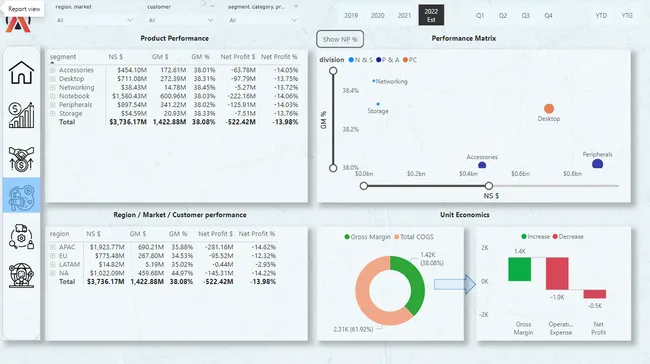This screenshot has height=364, width=650.
Task: Click the right handle of NS $ slider
Action: tap(489, 186)
